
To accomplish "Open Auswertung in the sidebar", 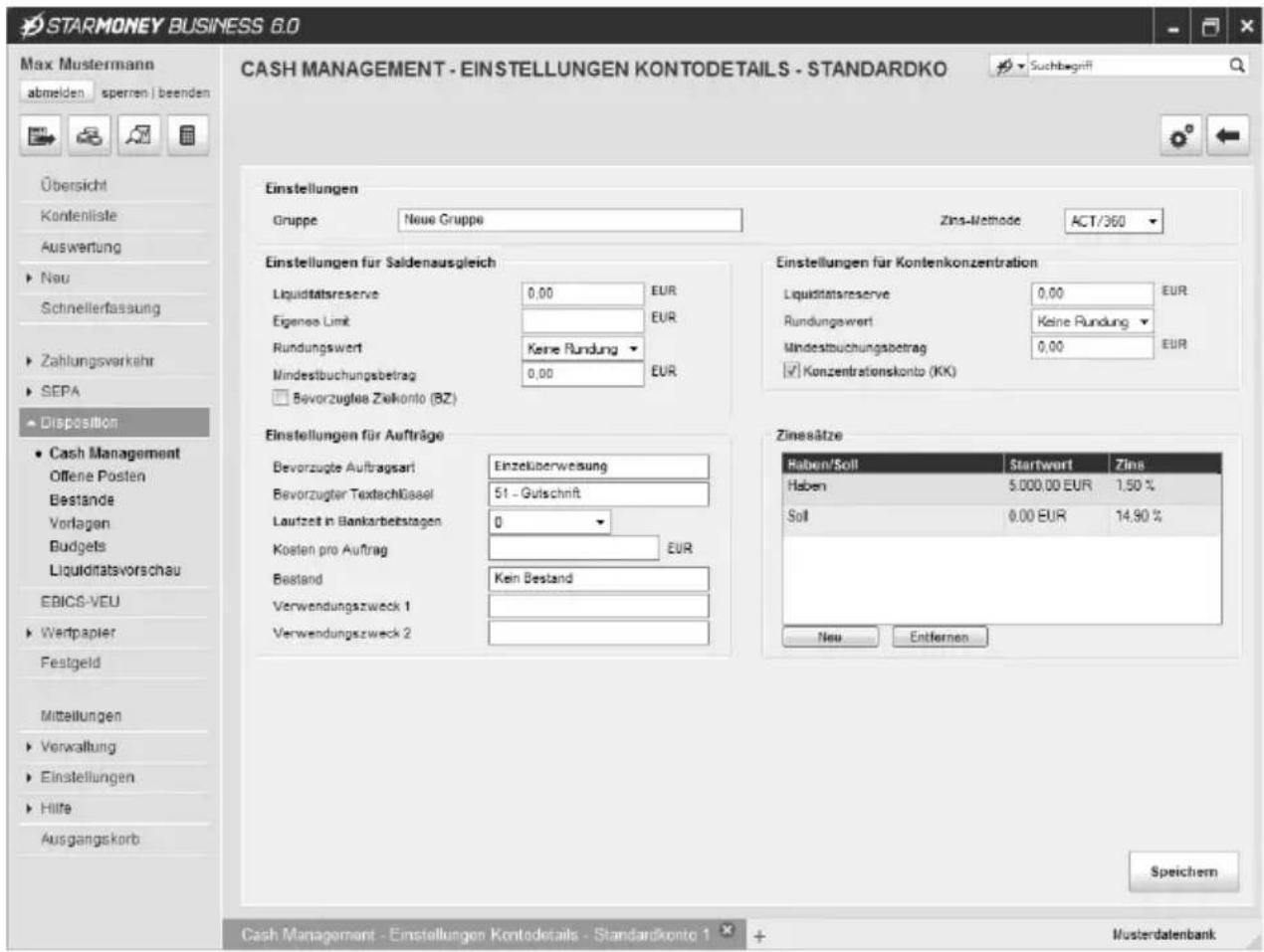I will (x=81, y=247).
